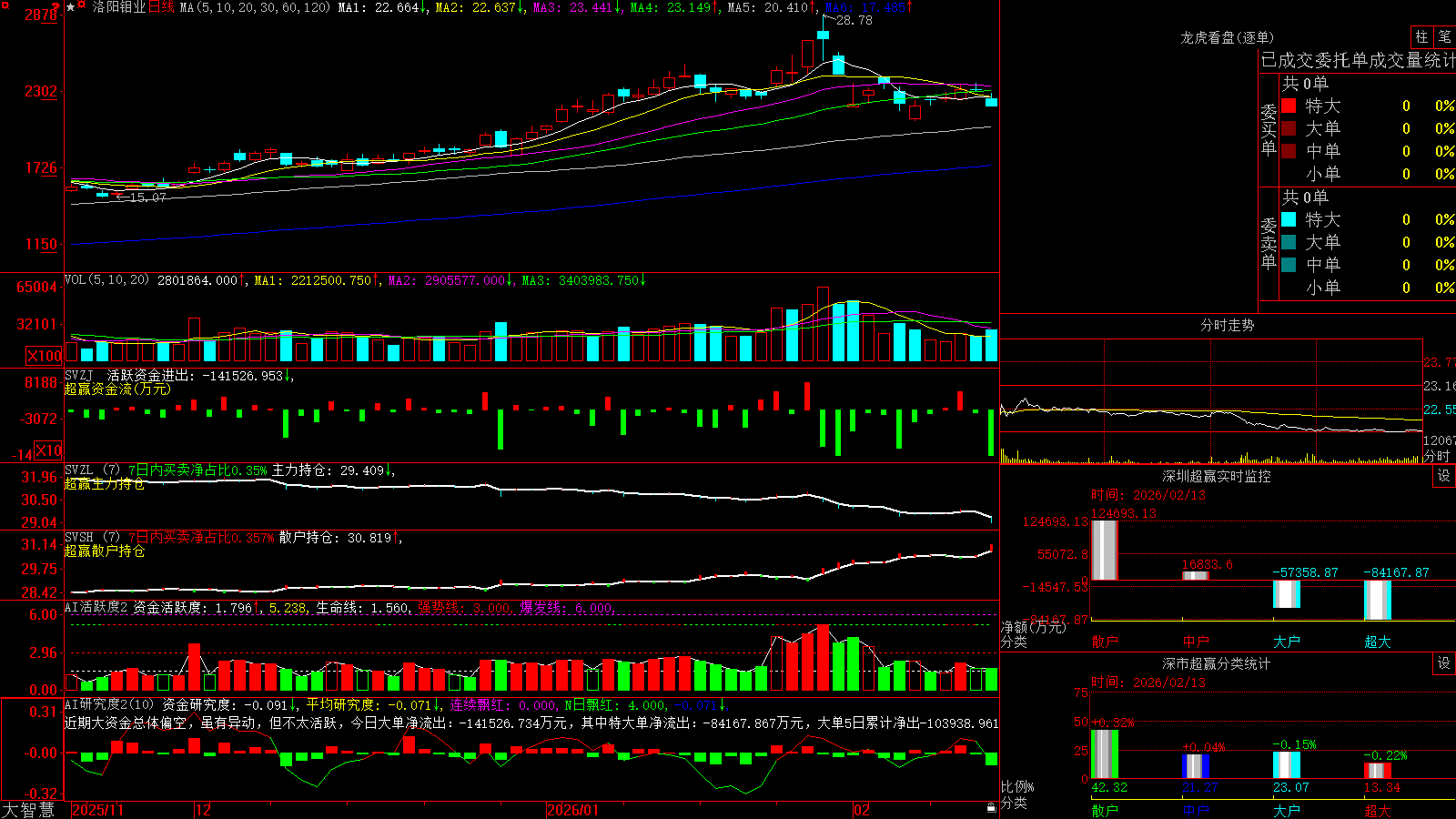Click the small red square at top-left corner
This screenshot has height=819, width=1456.
click(5, 5)
